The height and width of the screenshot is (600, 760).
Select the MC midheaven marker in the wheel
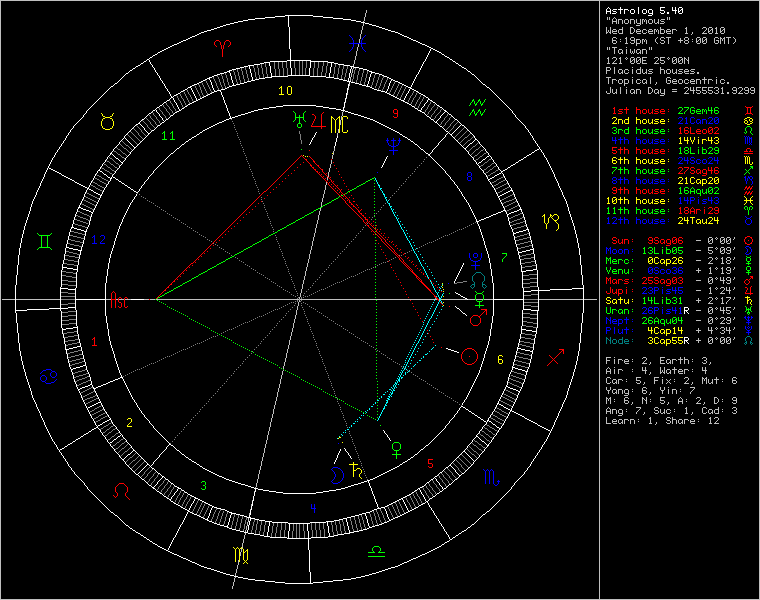click(x=339, y=125)
